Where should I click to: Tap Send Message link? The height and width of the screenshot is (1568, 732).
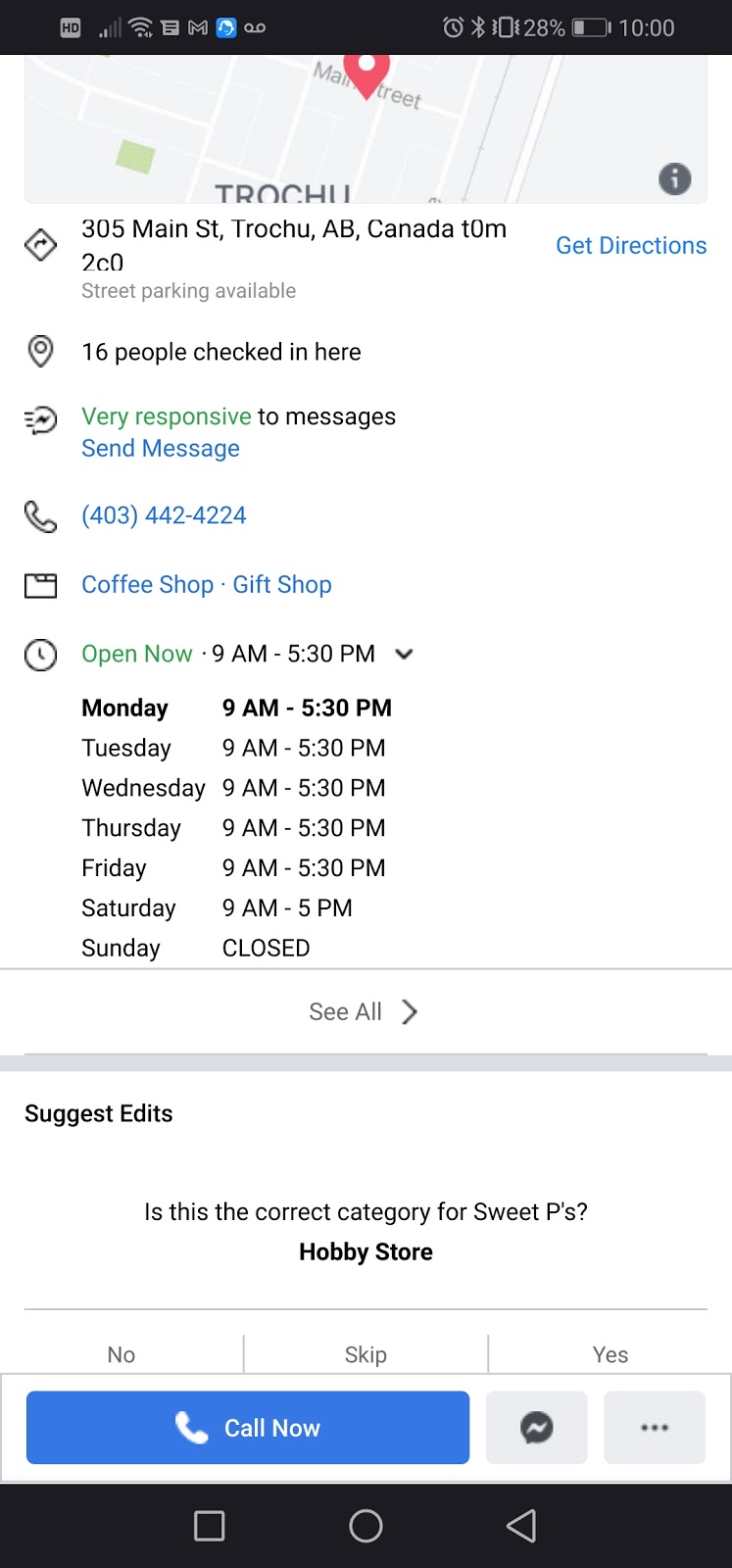coord(161,448)
